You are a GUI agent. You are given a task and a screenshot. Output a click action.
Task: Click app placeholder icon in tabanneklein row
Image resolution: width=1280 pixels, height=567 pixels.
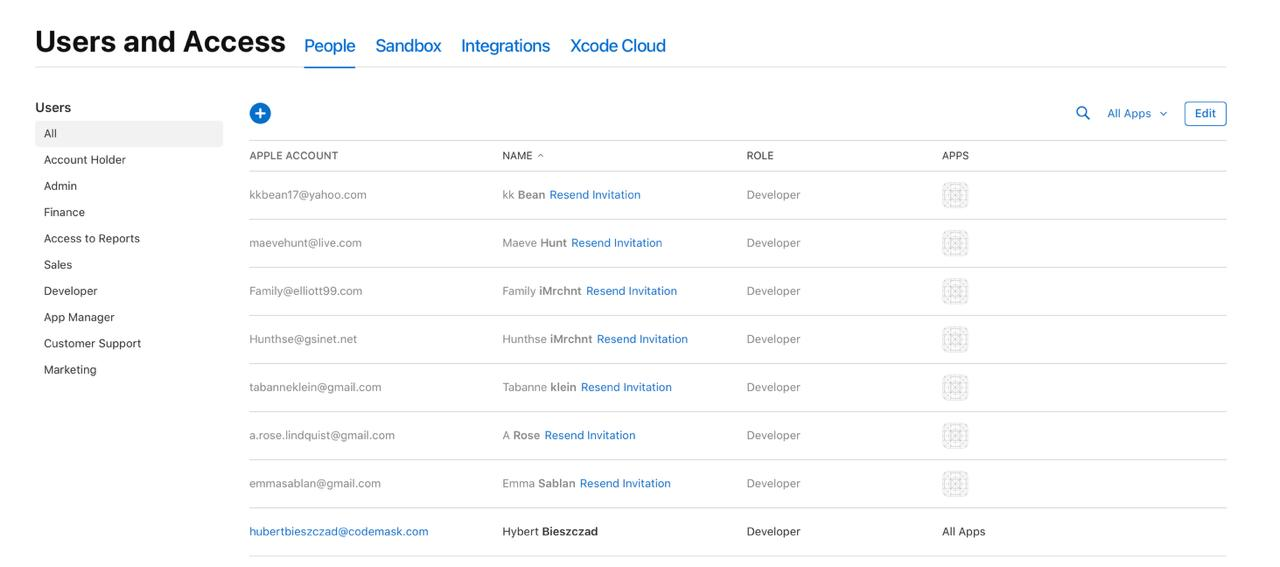(955, 387)
